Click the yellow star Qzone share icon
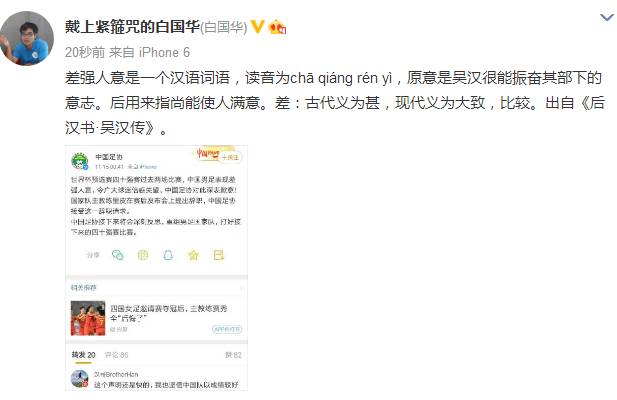The image size is (617, 400). tap(193, 255)
